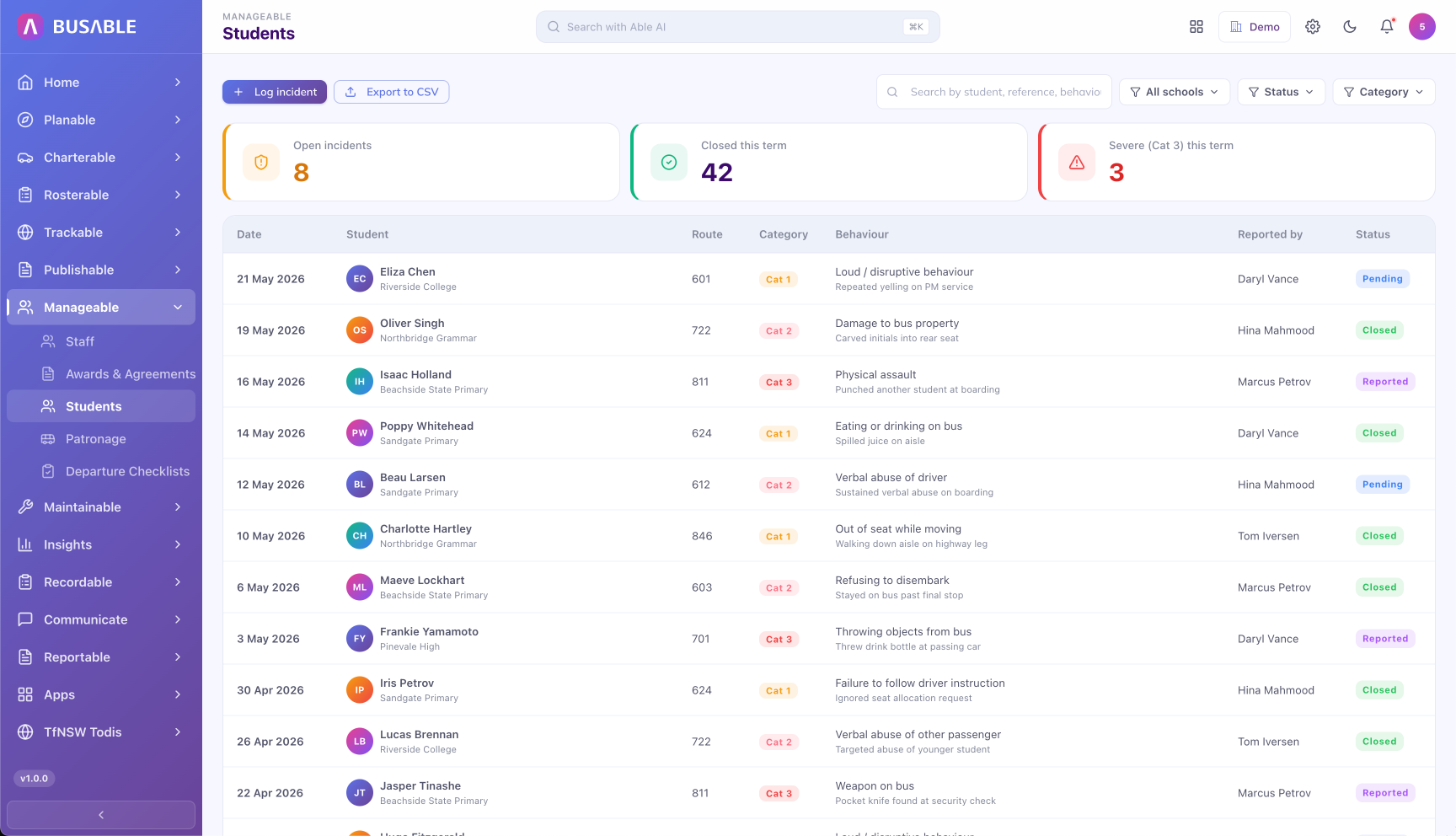Open the Category filter dropdown
1456x836 pixels.
pyautogui.click(x=1384, y=92)
